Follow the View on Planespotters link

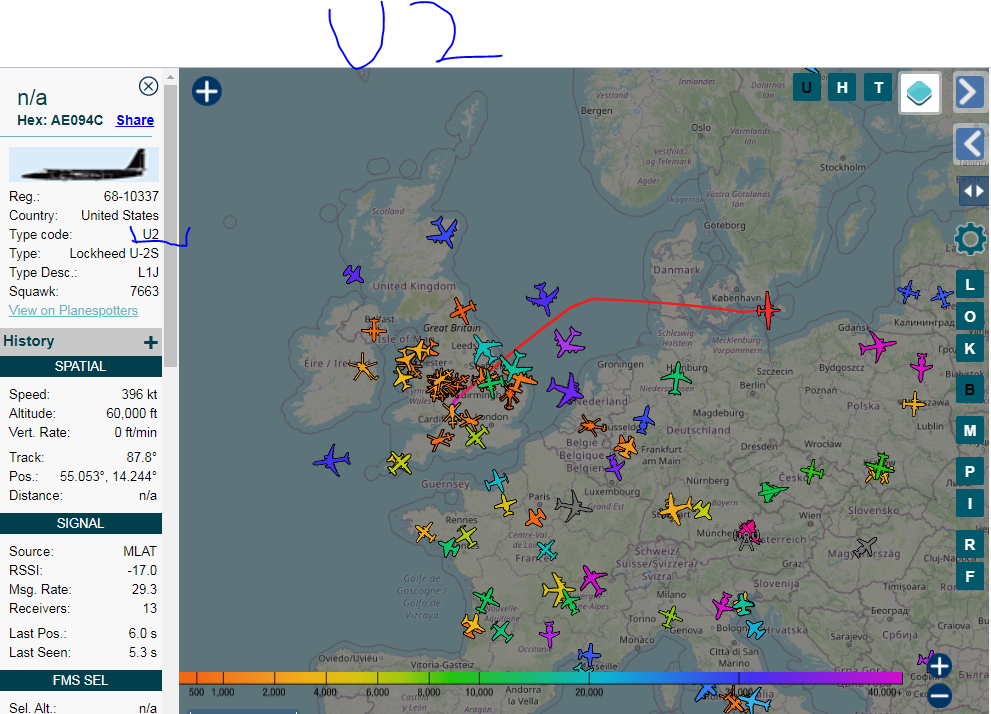coord(73,310)
